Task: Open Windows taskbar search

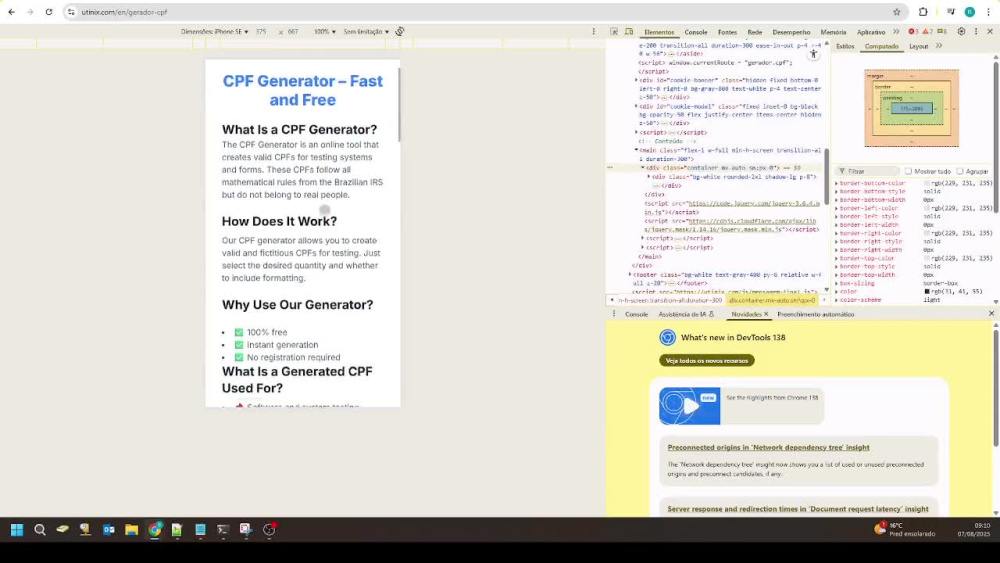Action: [40, 529]
